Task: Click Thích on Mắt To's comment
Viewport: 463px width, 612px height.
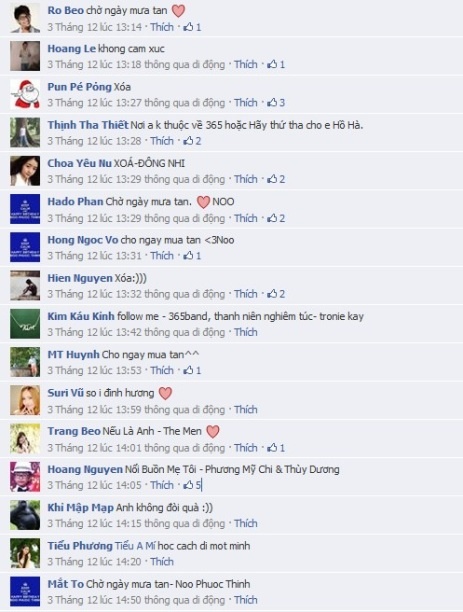Action: coord(246,600)
